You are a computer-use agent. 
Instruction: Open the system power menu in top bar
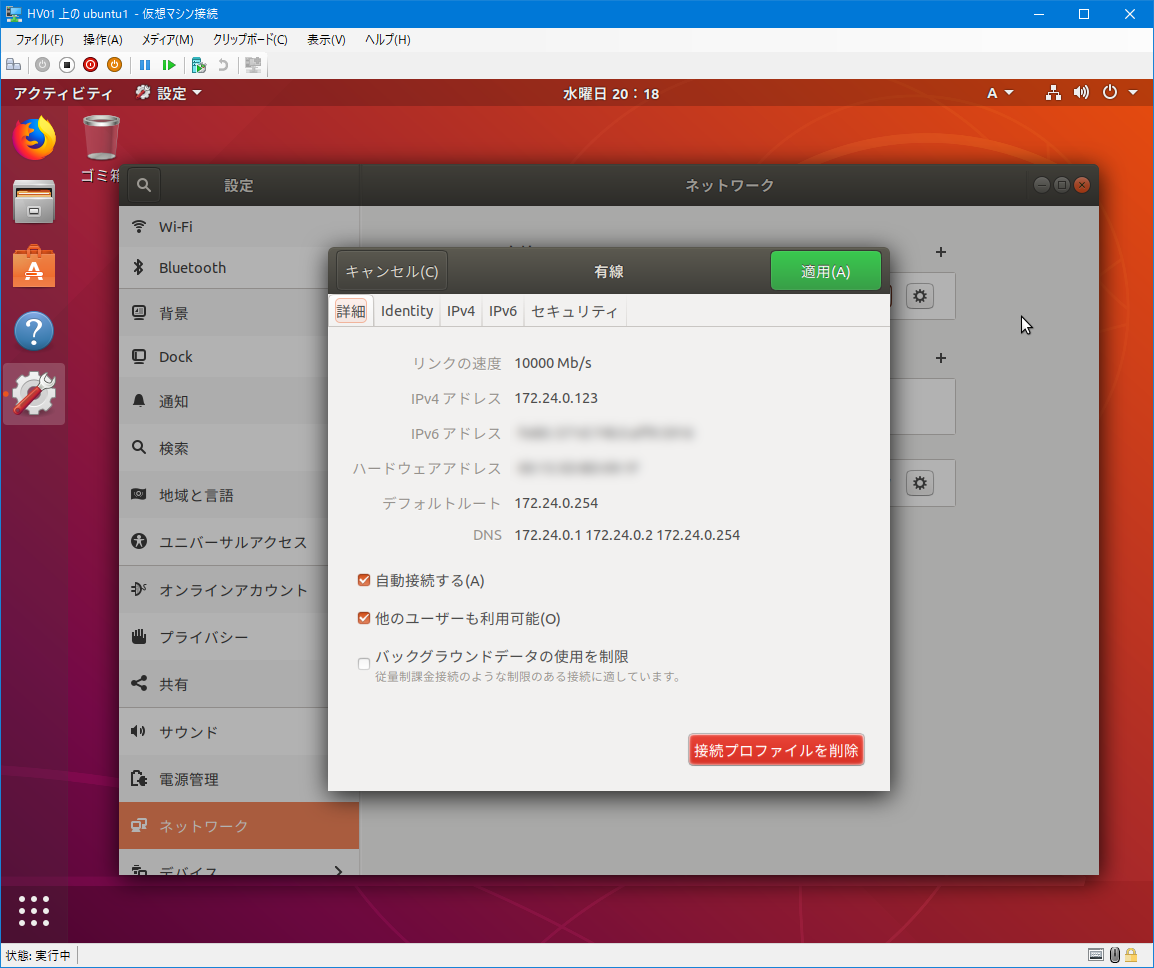[1118, 93]
